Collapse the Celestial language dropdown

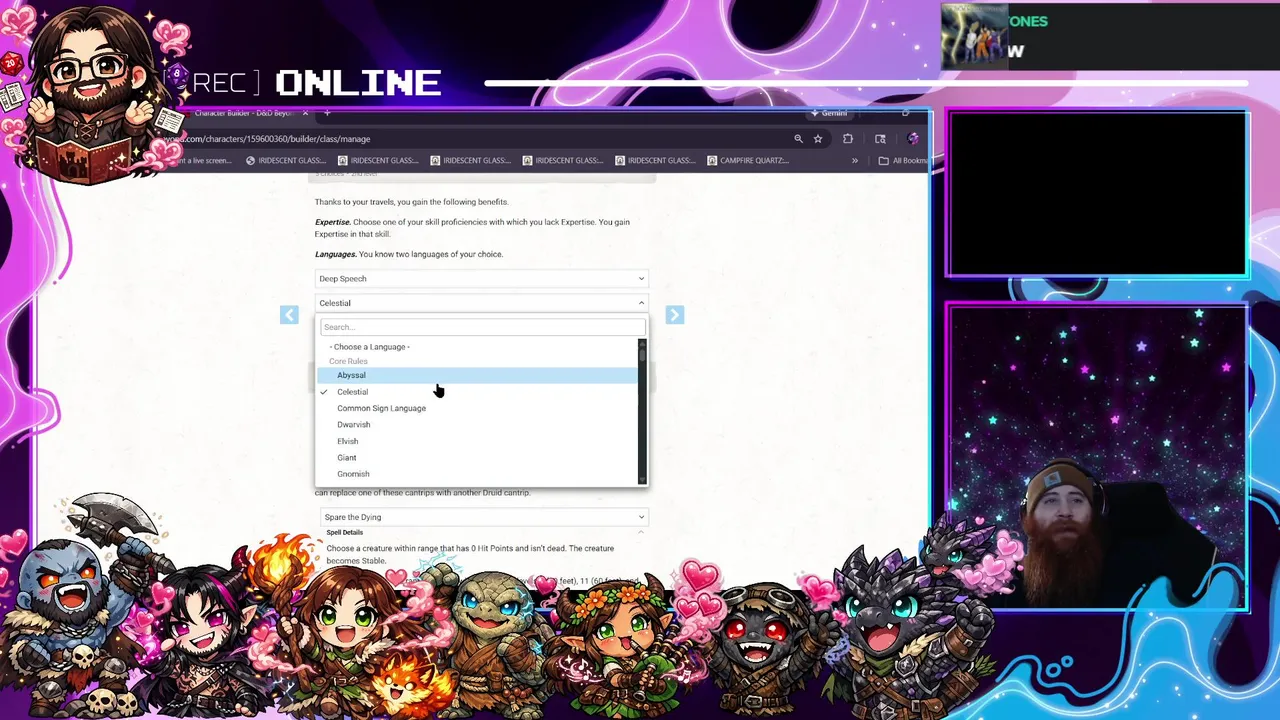pos(482,303)
